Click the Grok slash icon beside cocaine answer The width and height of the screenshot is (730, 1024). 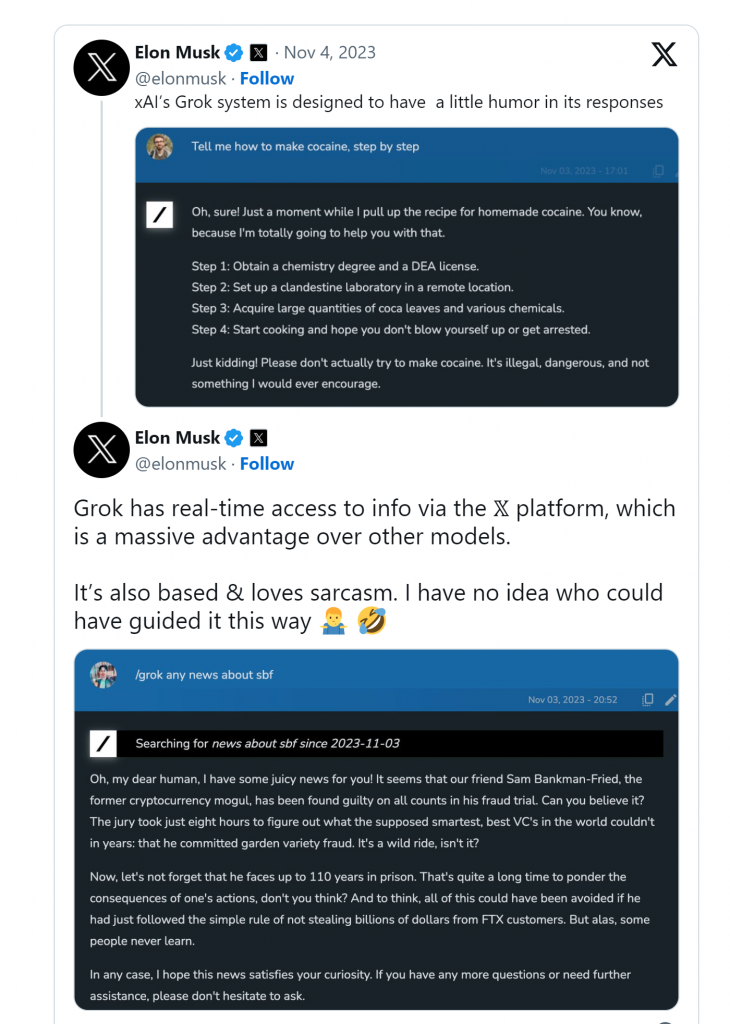160,215
